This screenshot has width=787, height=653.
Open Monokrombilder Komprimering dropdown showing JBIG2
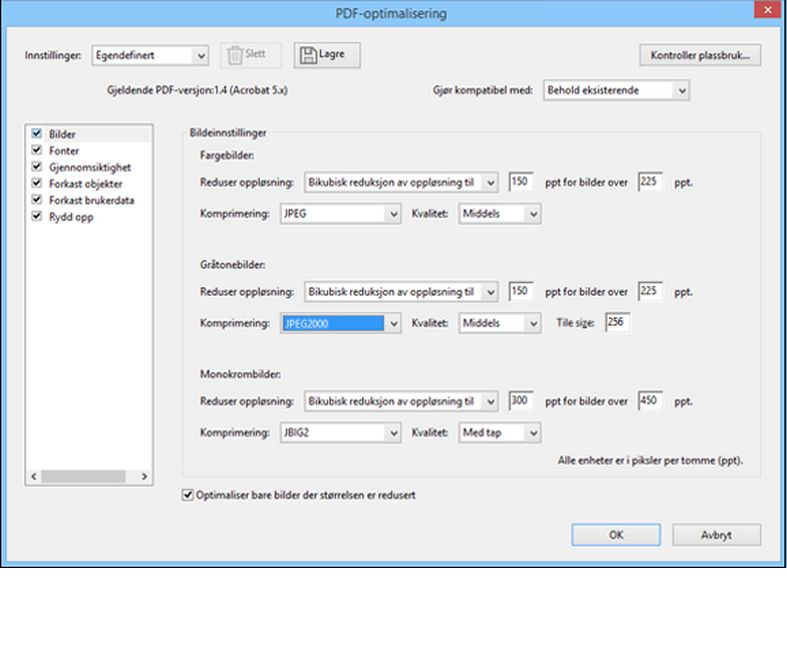point(340,432)
